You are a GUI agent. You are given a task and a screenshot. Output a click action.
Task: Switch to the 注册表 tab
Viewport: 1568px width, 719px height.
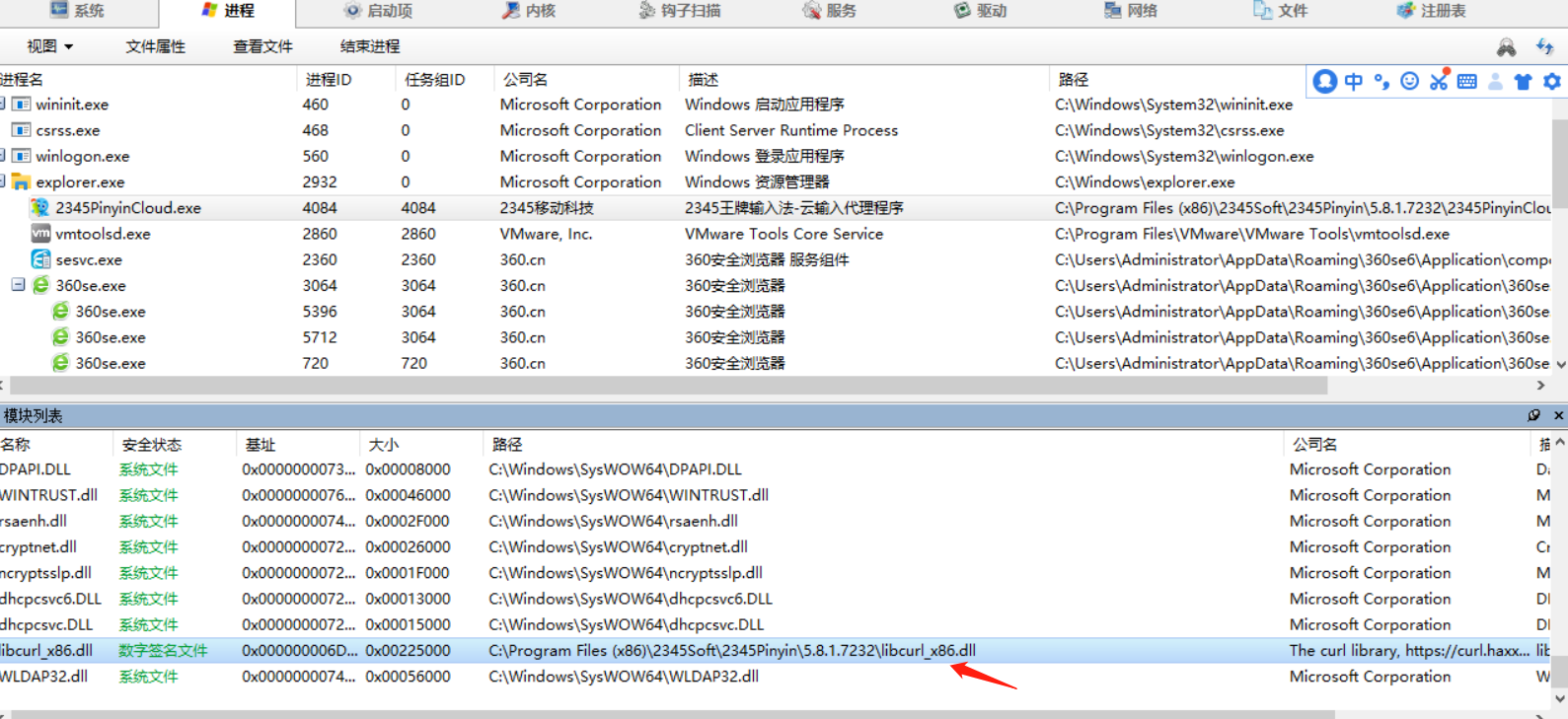1431,11
